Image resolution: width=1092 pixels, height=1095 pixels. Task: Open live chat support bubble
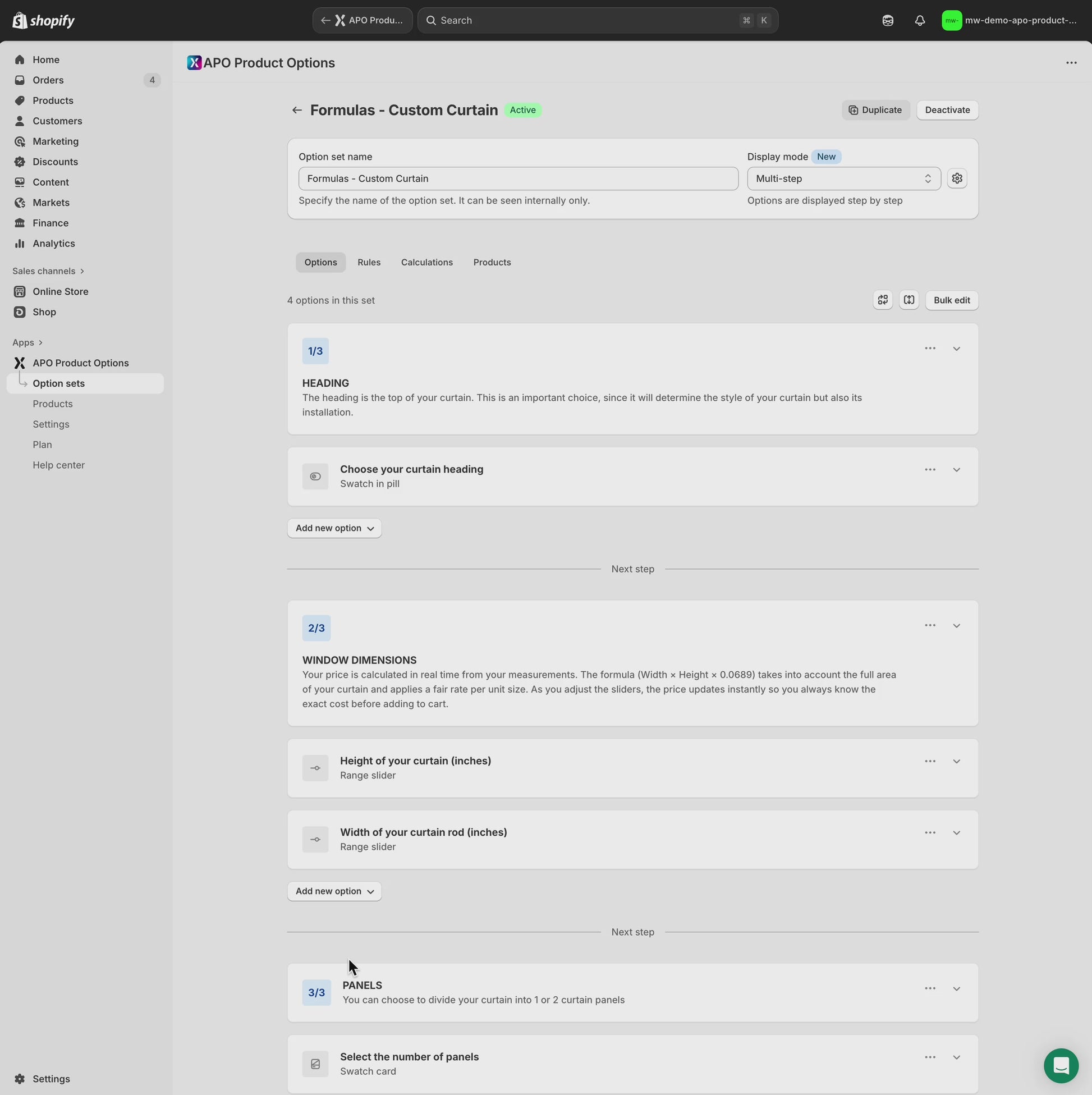click(x=1060, y=1065)
